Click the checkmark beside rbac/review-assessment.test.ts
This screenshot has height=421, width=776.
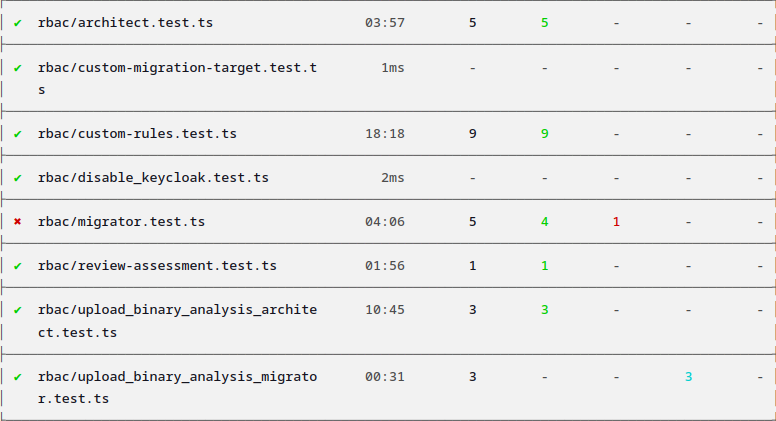(x=18, y=265)
